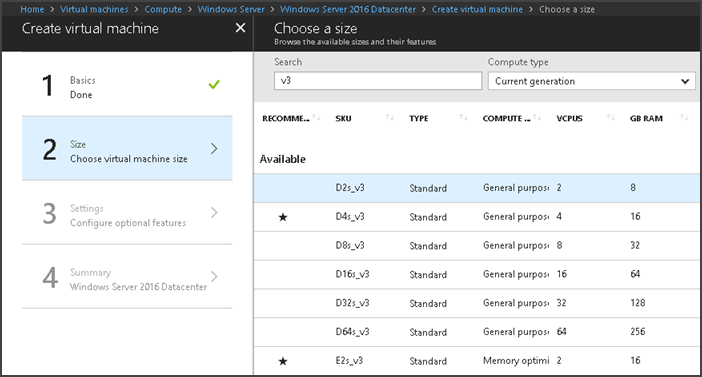Screen dimensions: 702x377
Task: Expand the Settings step chevron
Action: [x=214, y=213]
